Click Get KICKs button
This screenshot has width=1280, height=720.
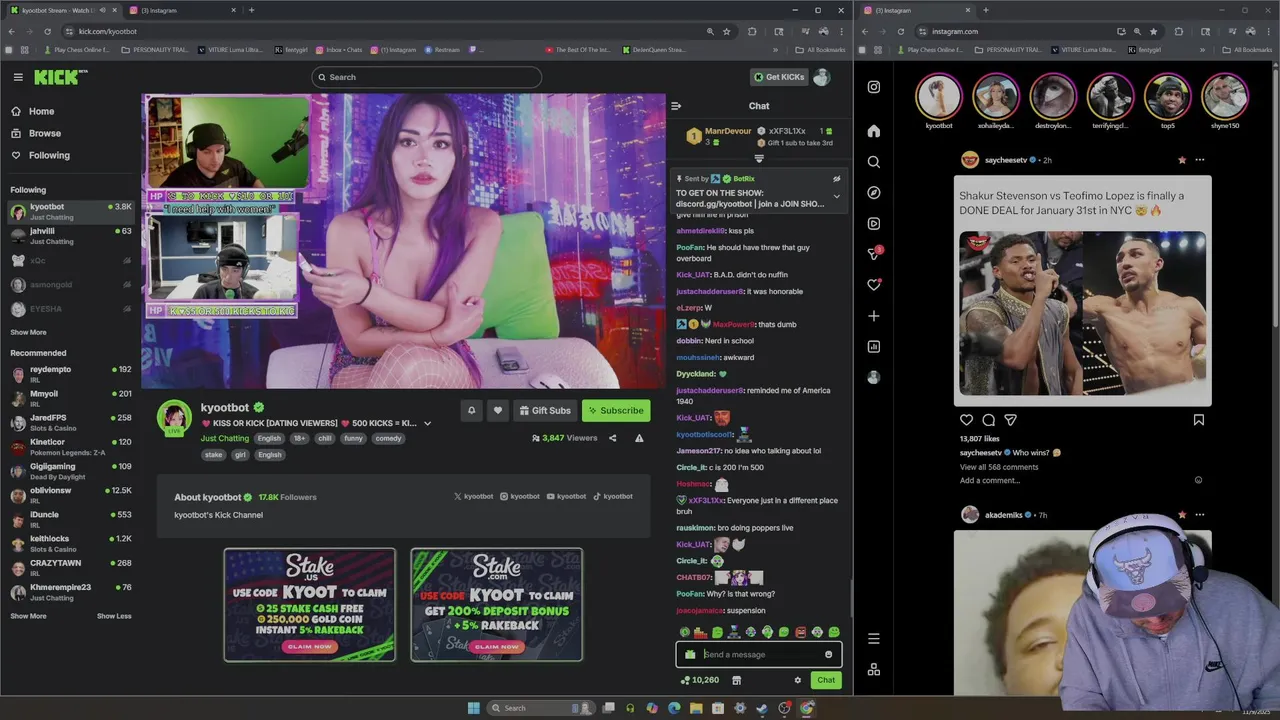click(779, 77)
